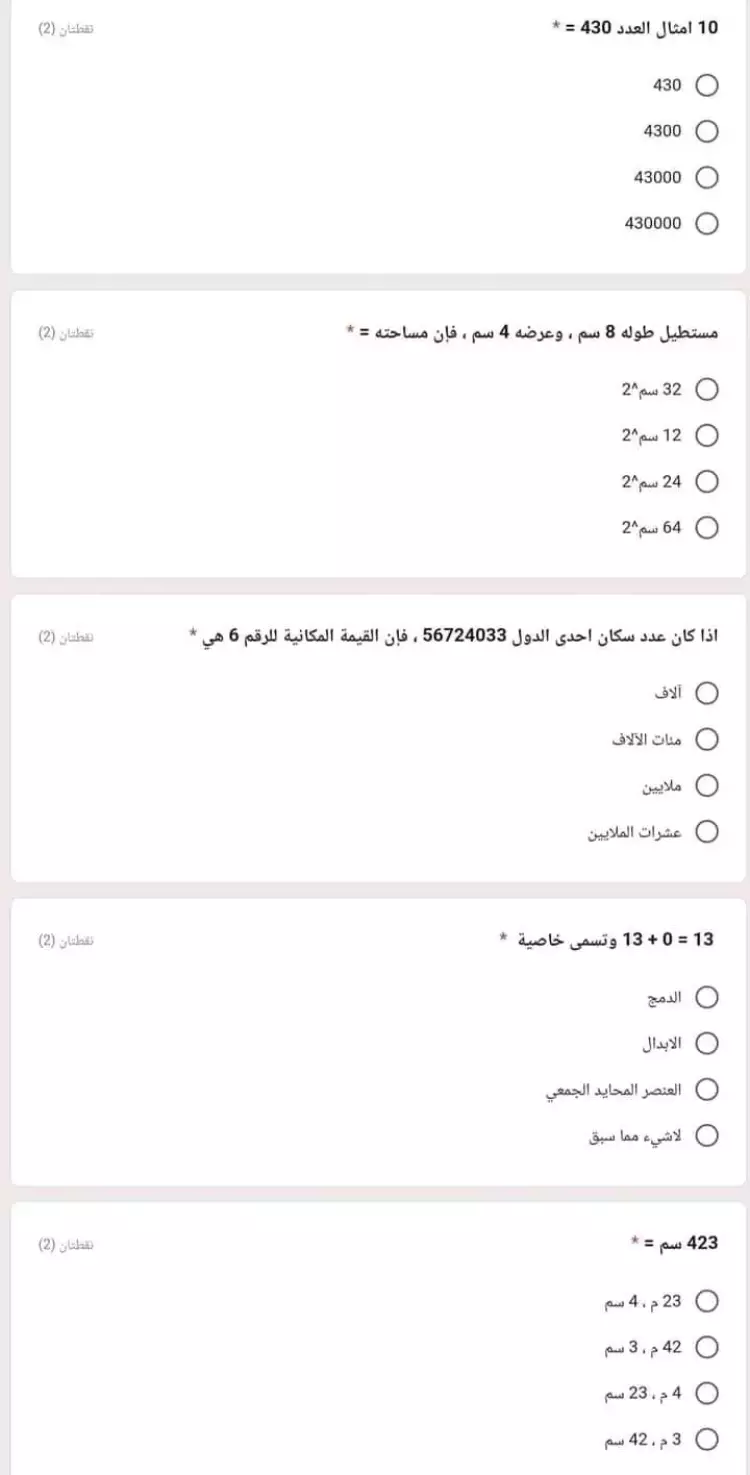750x1475 pixels.
Task: Select لاشيء مما سبق option
Action: (706, 1136)
